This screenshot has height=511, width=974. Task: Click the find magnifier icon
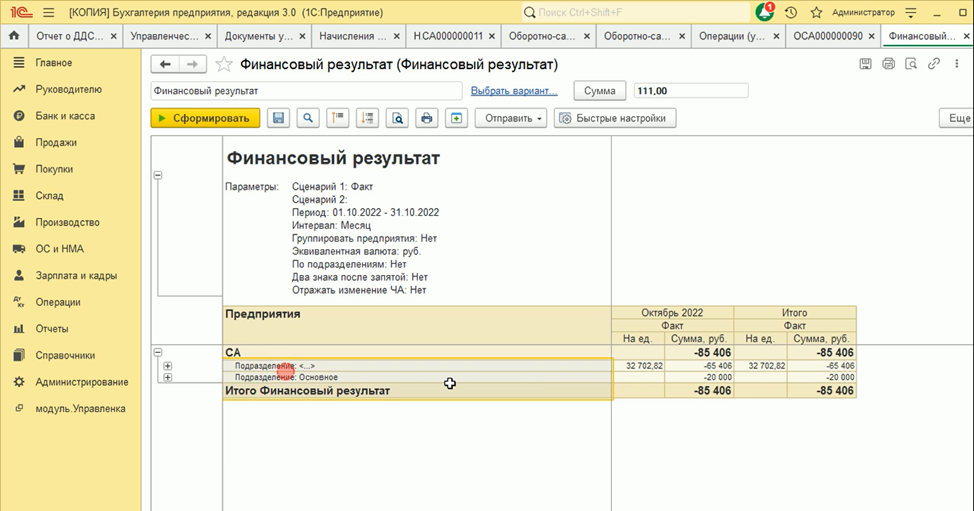(308, 118)
